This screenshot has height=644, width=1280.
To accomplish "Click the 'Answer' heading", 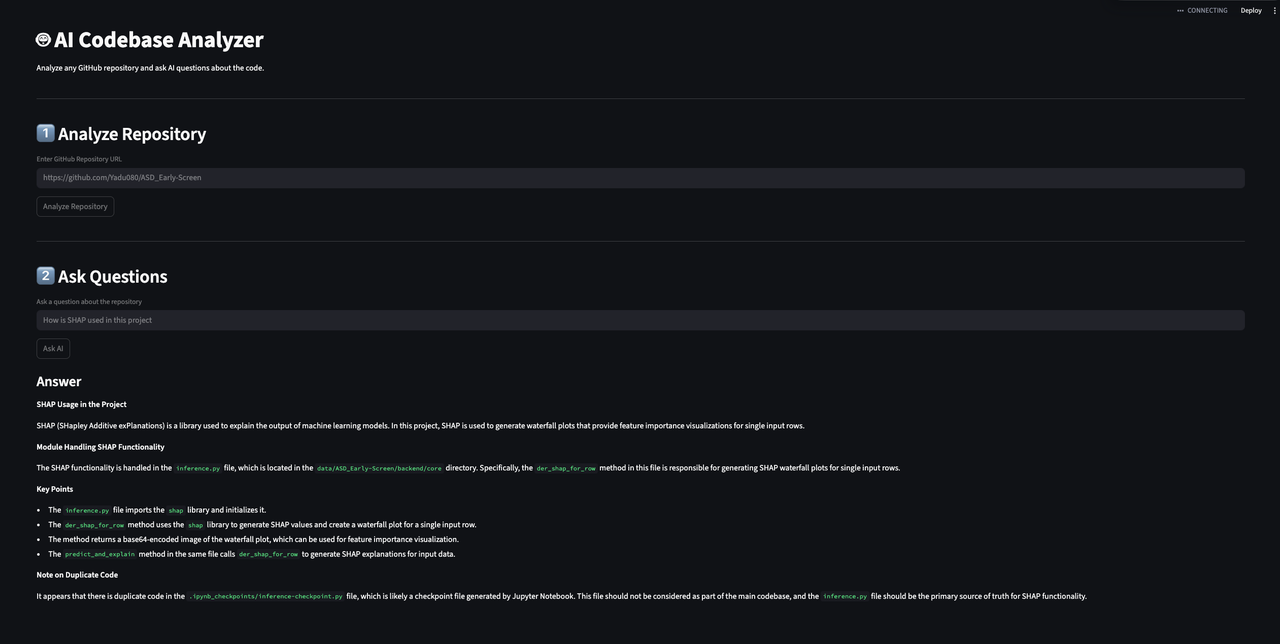I will click(59, 381).
